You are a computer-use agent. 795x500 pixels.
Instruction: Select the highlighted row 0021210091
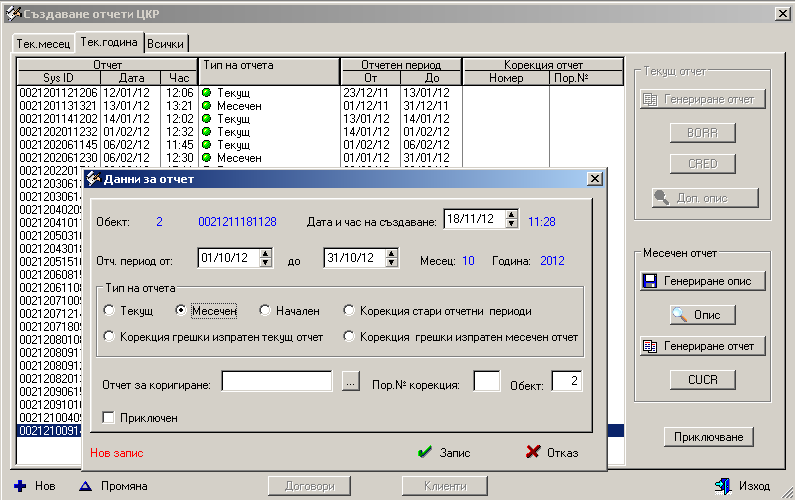point(50,431)
